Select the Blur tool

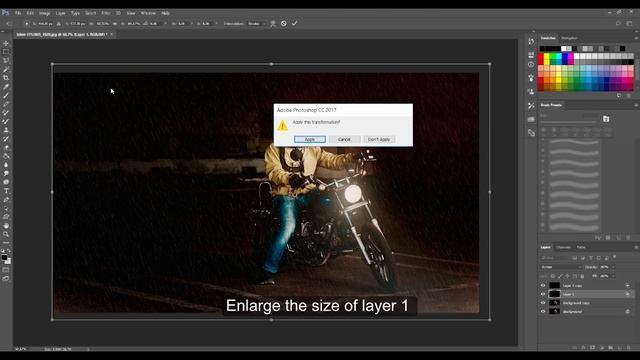click(x=6, y=164)
